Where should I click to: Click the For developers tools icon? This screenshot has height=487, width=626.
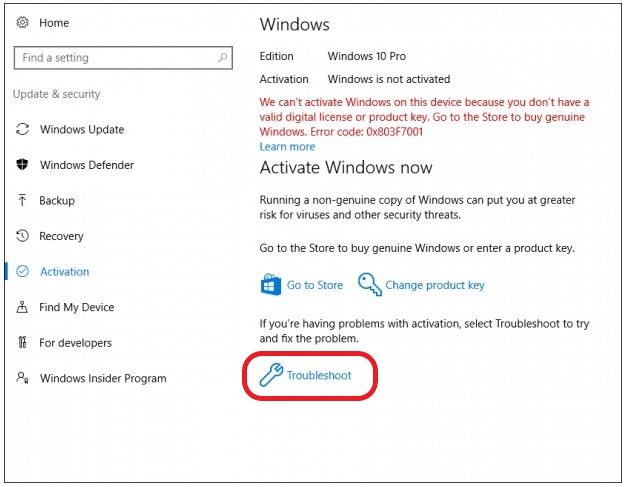click(22, 342)
